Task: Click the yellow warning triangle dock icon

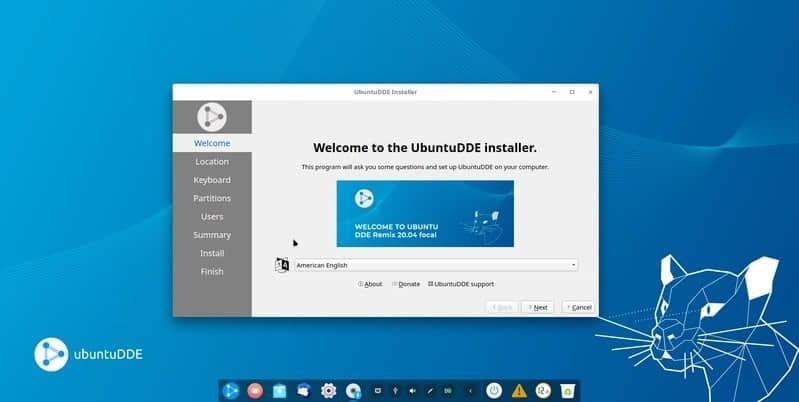Action: (x=519, y=390)
